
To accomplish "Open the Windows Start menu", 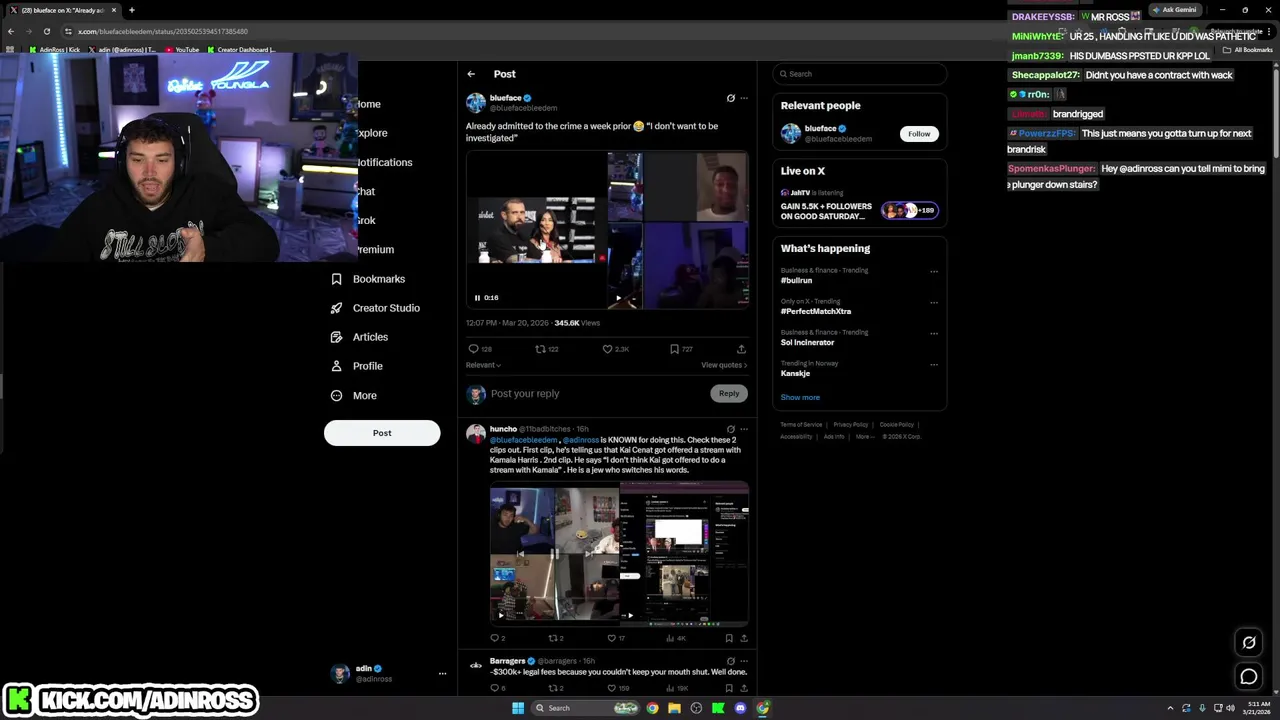I will click(x=518, y=708).
